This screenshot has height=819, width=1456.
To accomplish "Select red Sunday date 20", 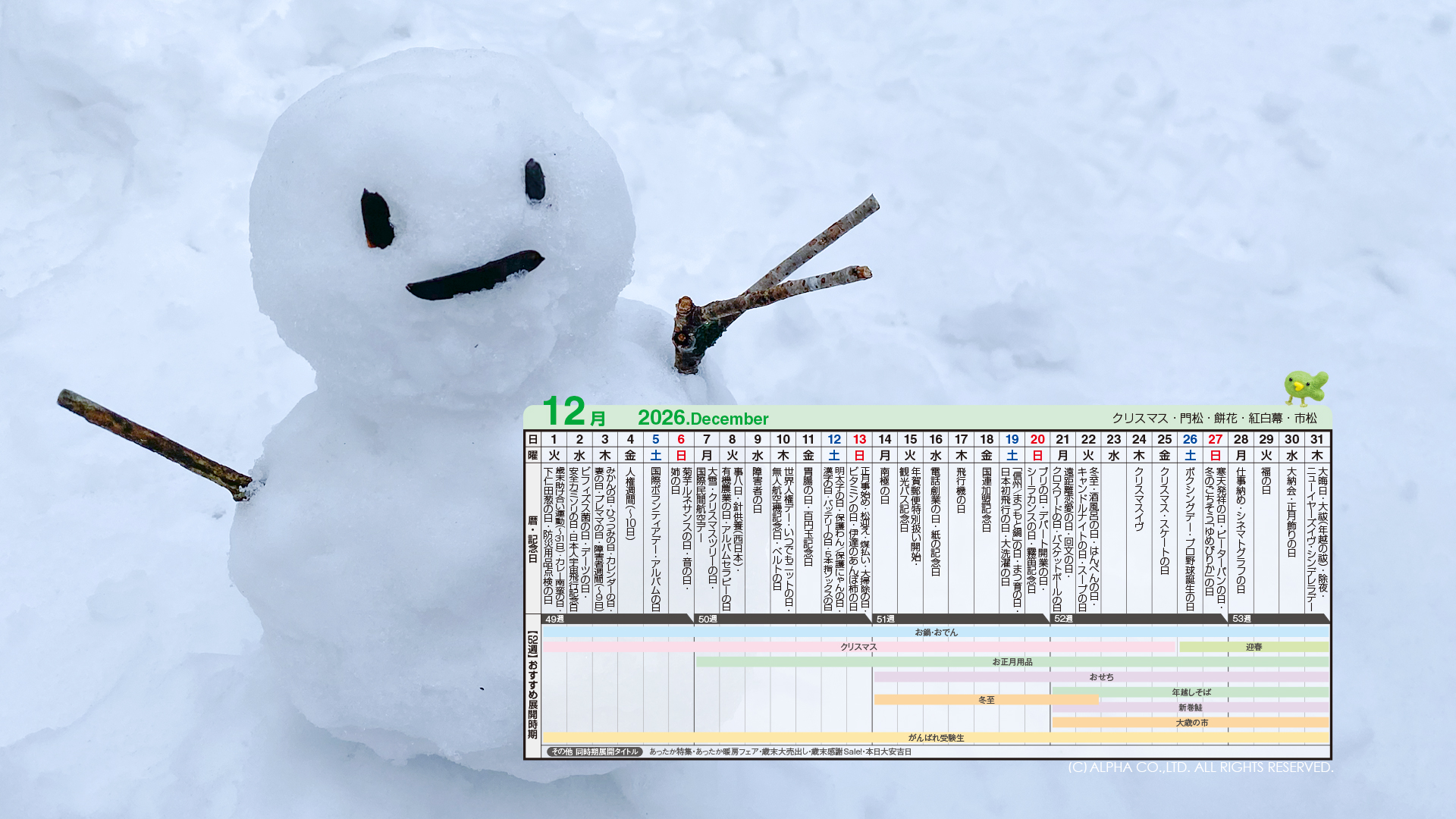I will 1037,439.
